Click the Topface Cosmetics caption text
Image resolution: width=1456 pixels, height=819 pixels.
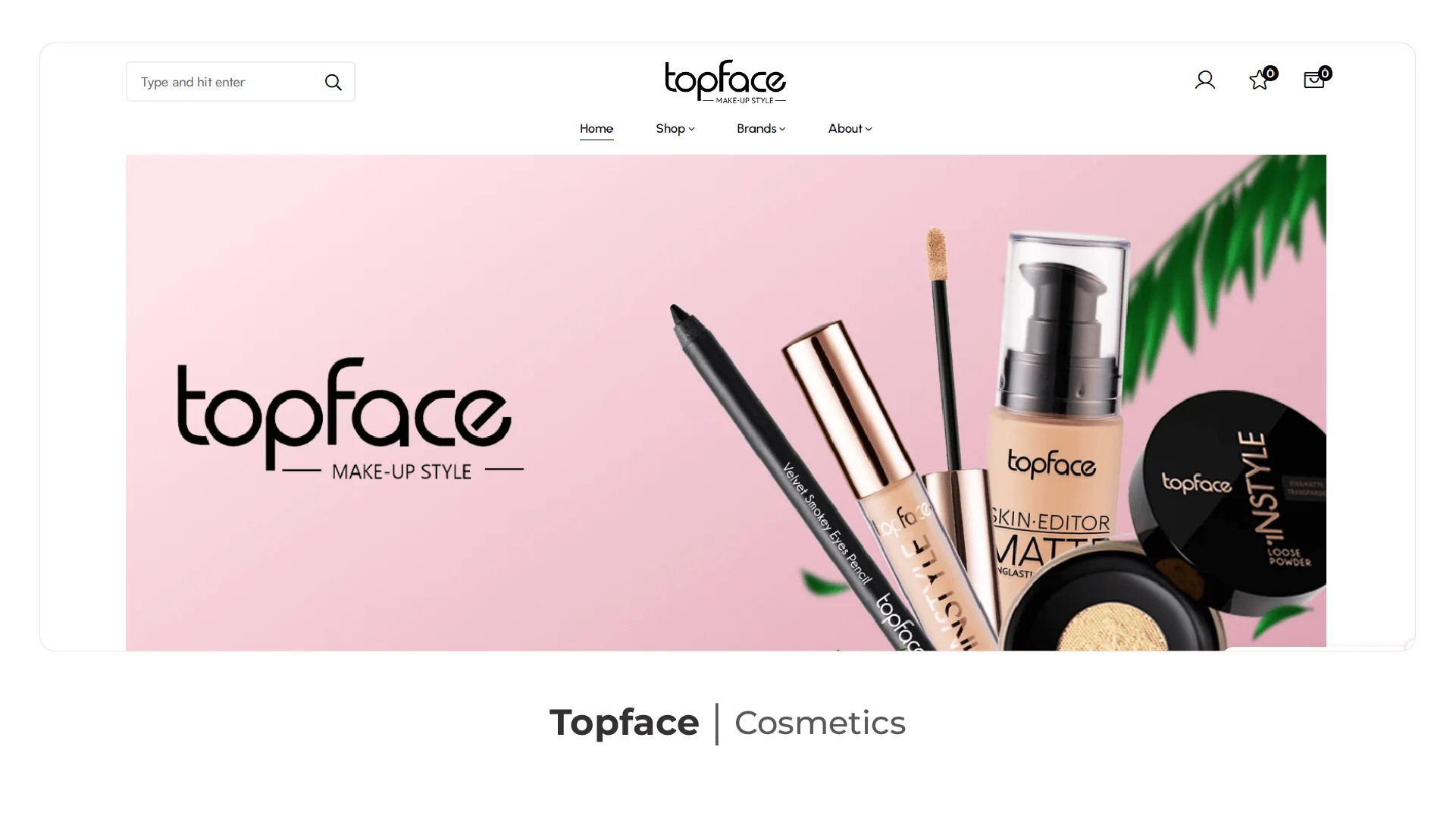pyautogui.click(x=728, y=723)
